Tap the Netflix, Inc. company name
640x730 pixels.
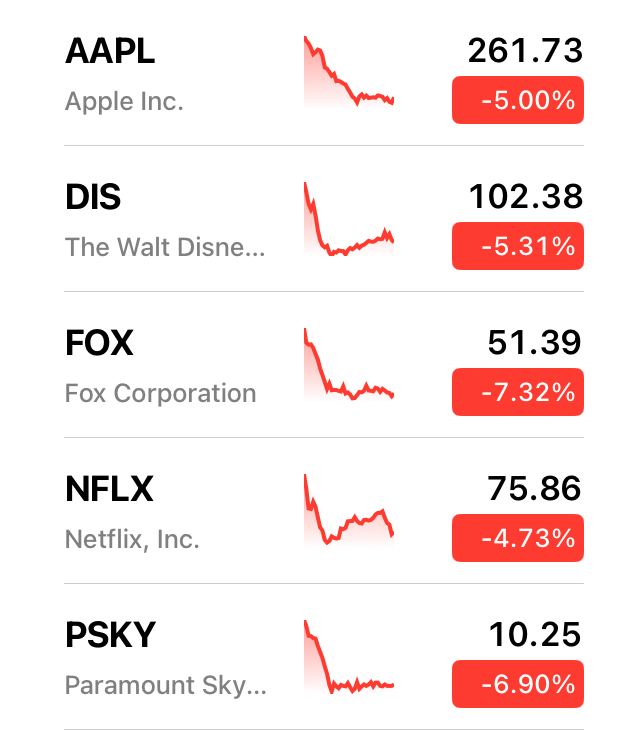pyautogui.click(x=132, y=540)
